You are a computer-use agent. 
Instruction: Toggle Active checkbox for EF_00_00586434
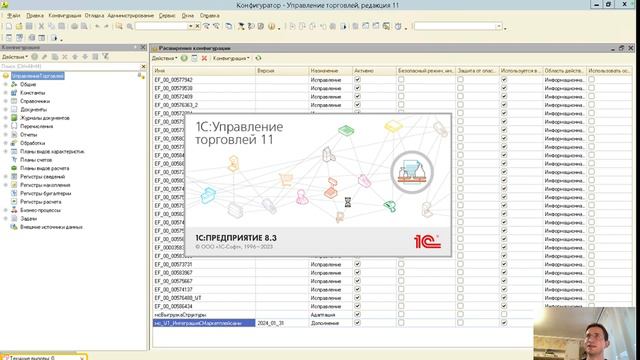358,306
